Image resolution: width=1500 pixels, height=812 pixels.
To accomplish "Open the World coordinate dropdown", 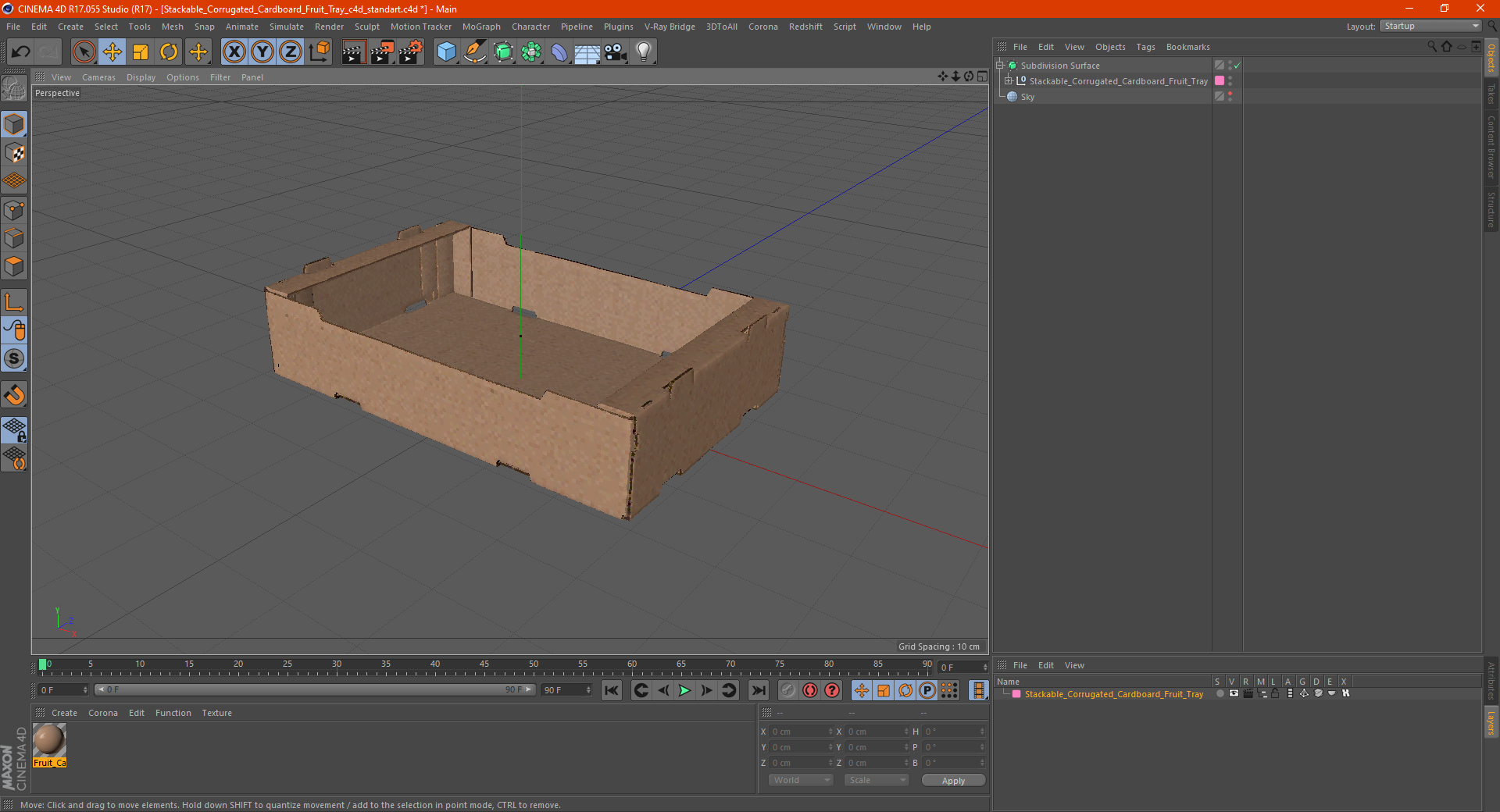I will [801, 780].
